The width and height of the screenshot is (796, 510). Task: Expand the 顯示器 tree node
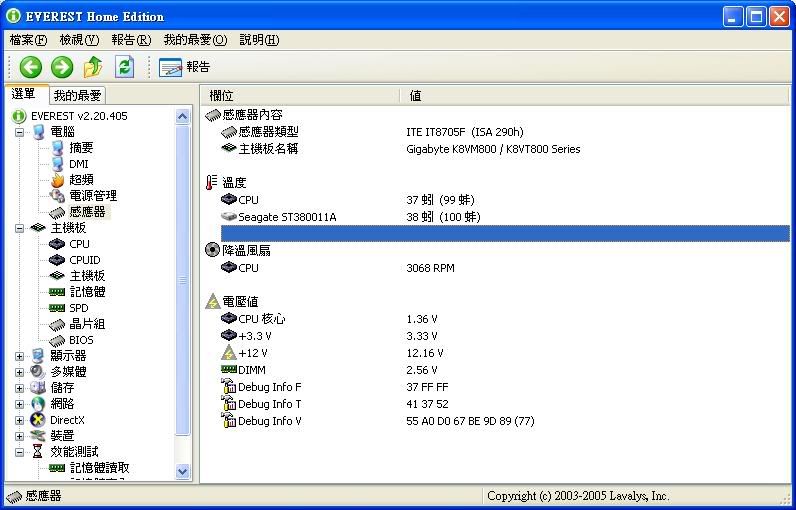pos(19,356)
